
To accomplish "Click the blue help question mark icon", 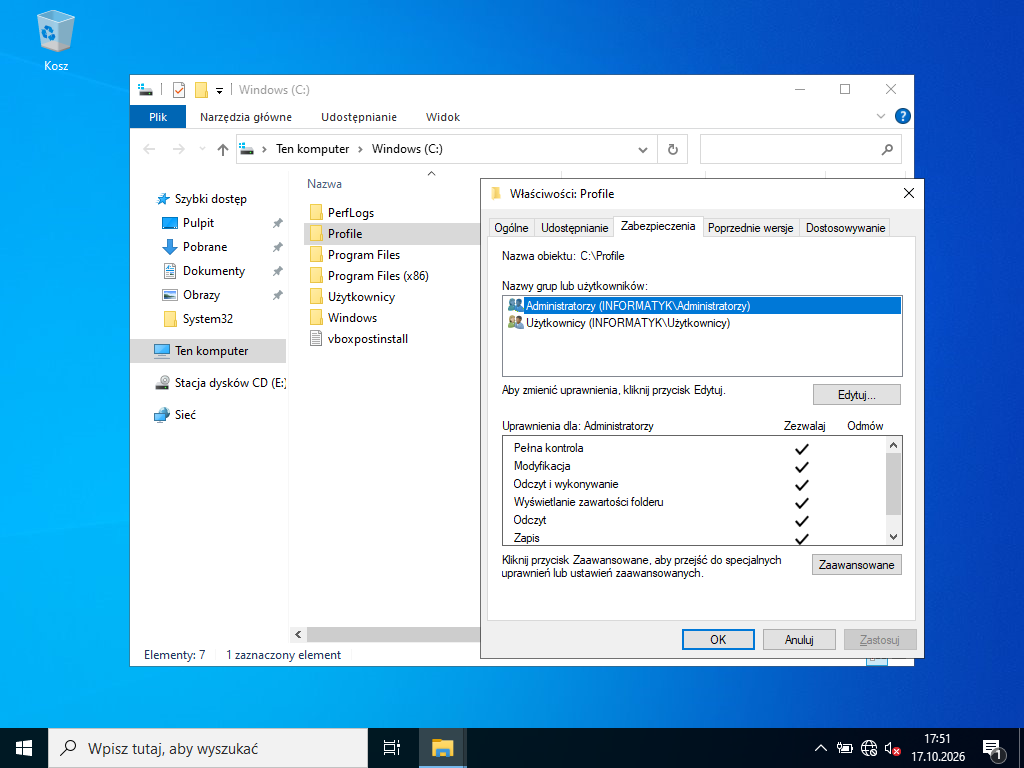I will (x=903, y=117).
